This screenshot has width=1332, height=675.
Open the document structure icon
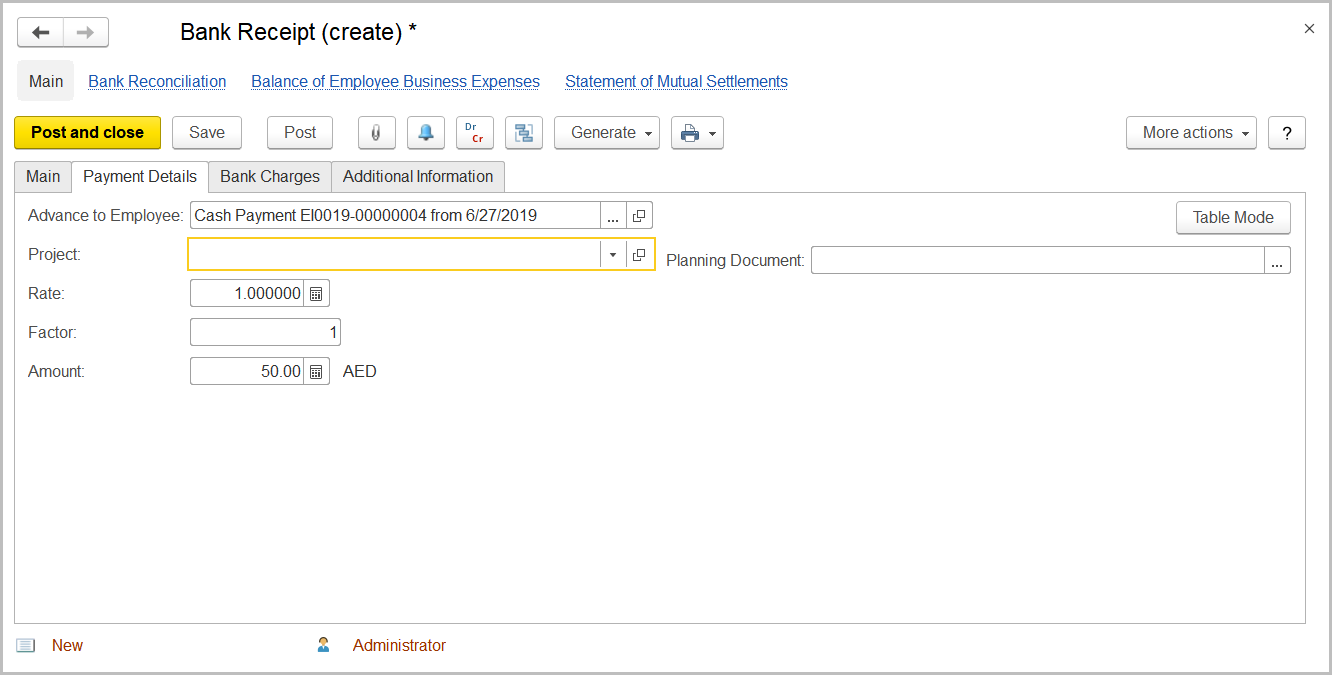(x=524, y=132)
